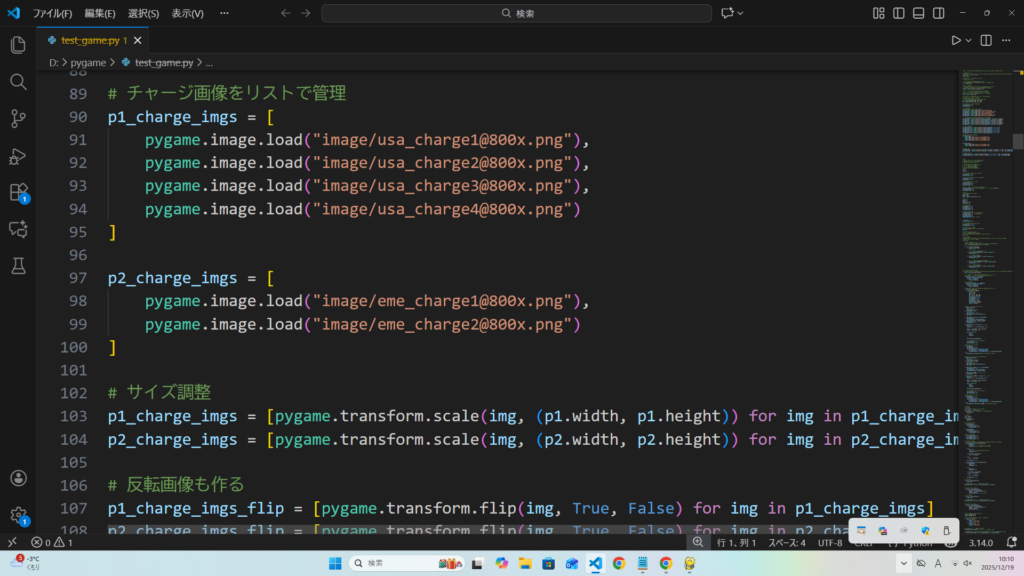Click the UTF-8 encoding in status bar
The width and height of the screenshot is (1024, 576).
pos(829,542)
